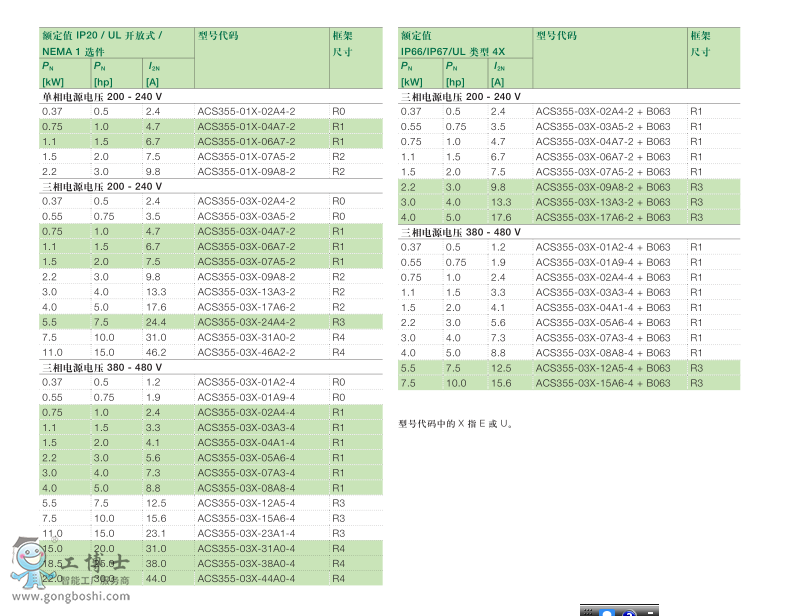Click current value 23.1 in left table
Image resolution: width=790 pixels, height=616 pixels.
(156, 533)
